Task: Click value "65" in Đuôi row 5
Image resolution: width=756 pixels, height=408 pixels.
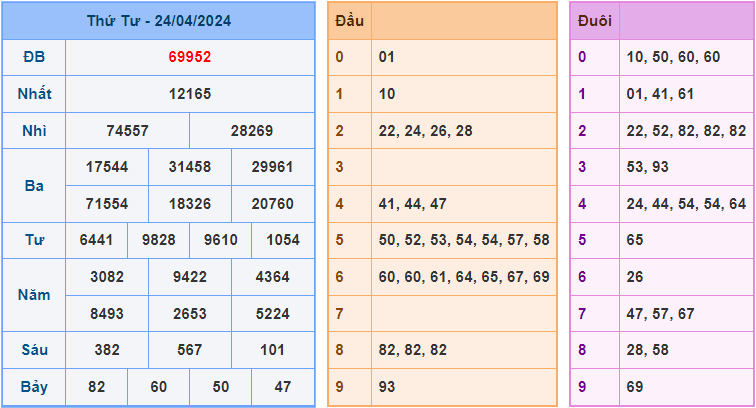Action: click(x=634, y=240)
